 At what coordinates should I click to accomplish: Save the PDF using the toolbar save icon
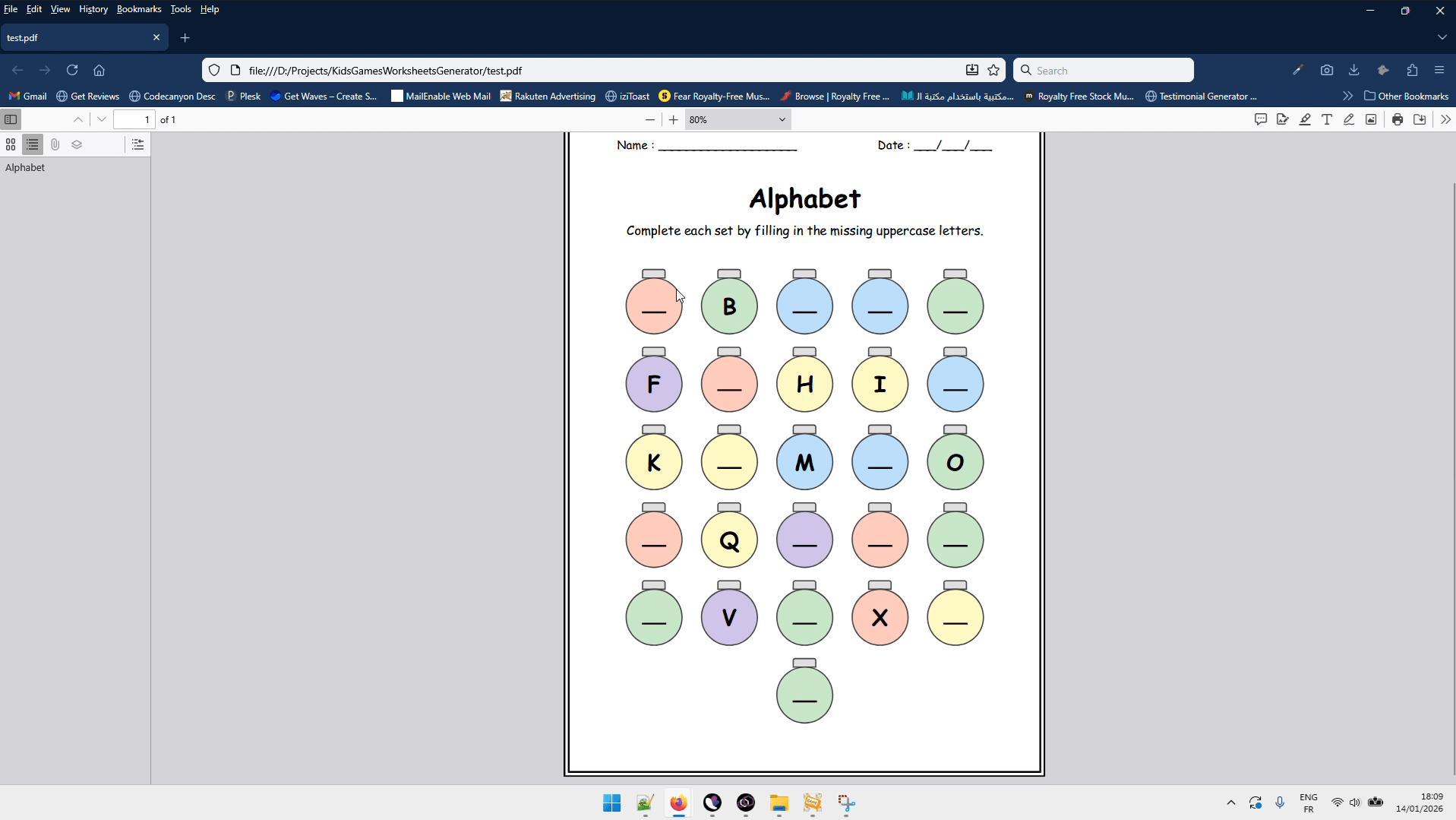pyautogui.click(x=1420, y=119)
